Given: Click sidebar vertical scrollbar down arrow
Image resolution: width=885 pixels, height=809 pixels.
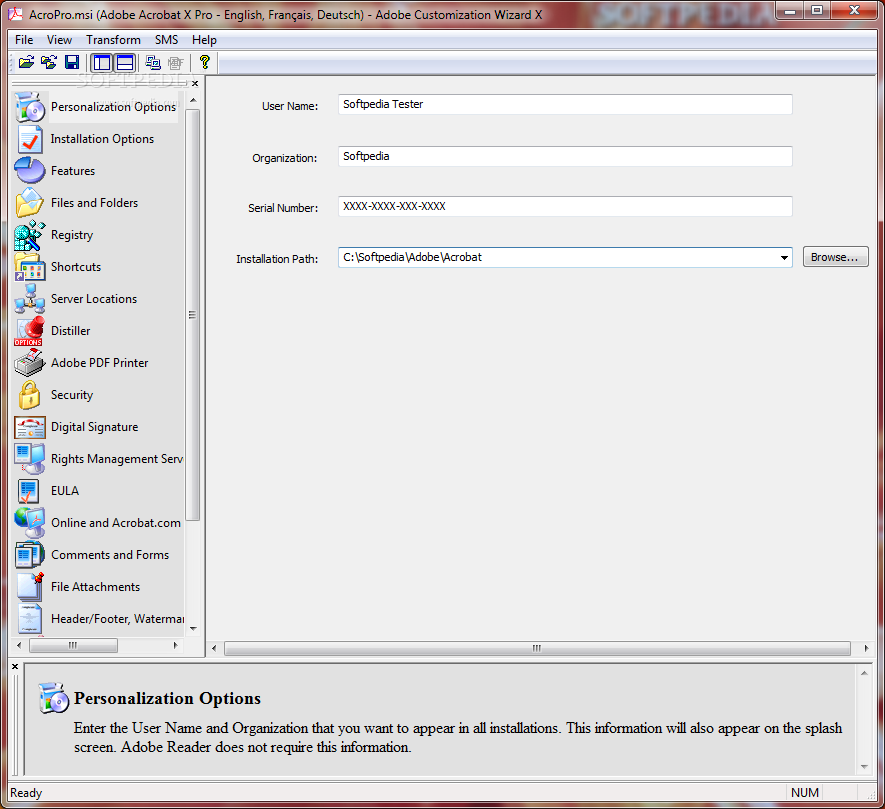Looking at the screenshot, I should click(x=193, y=628).
